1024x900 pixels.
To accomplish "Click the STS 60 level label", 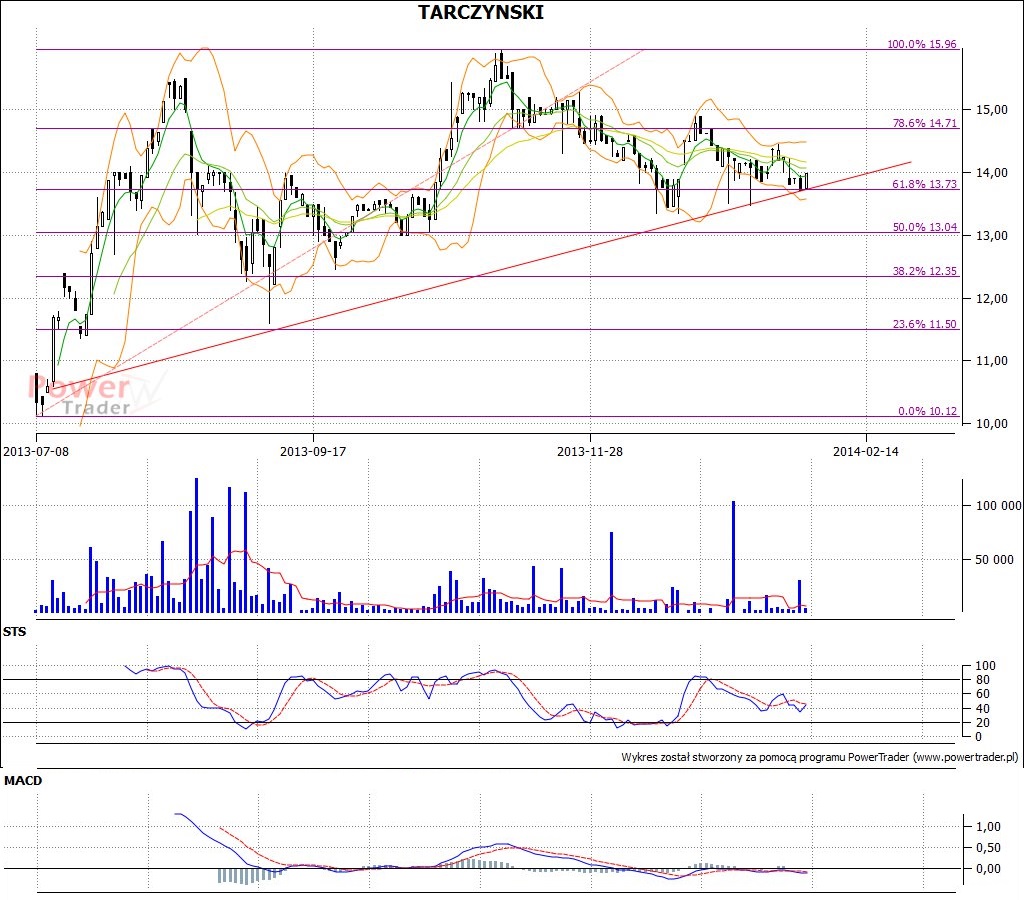I will tap(982, 694).
